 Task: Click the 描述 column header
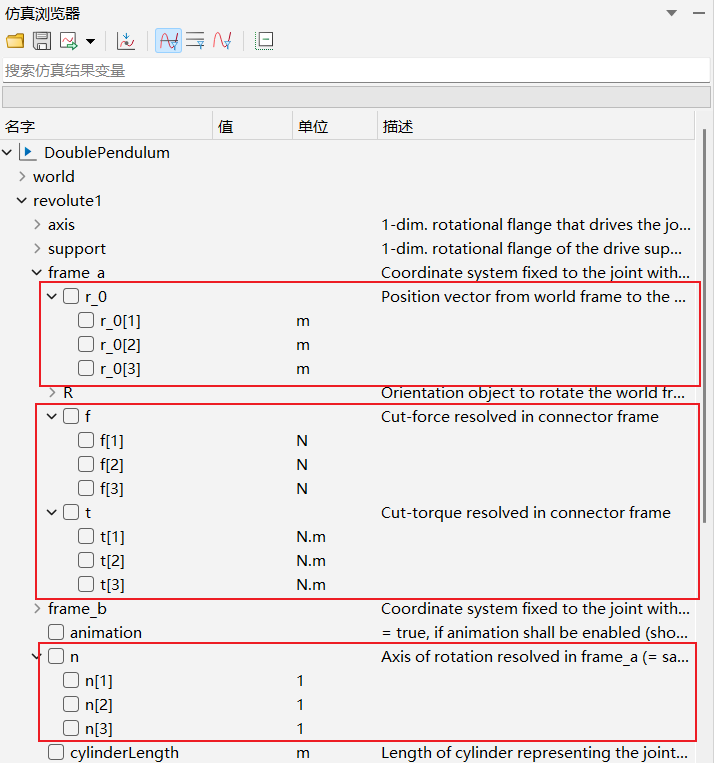[x=397, y=127]
